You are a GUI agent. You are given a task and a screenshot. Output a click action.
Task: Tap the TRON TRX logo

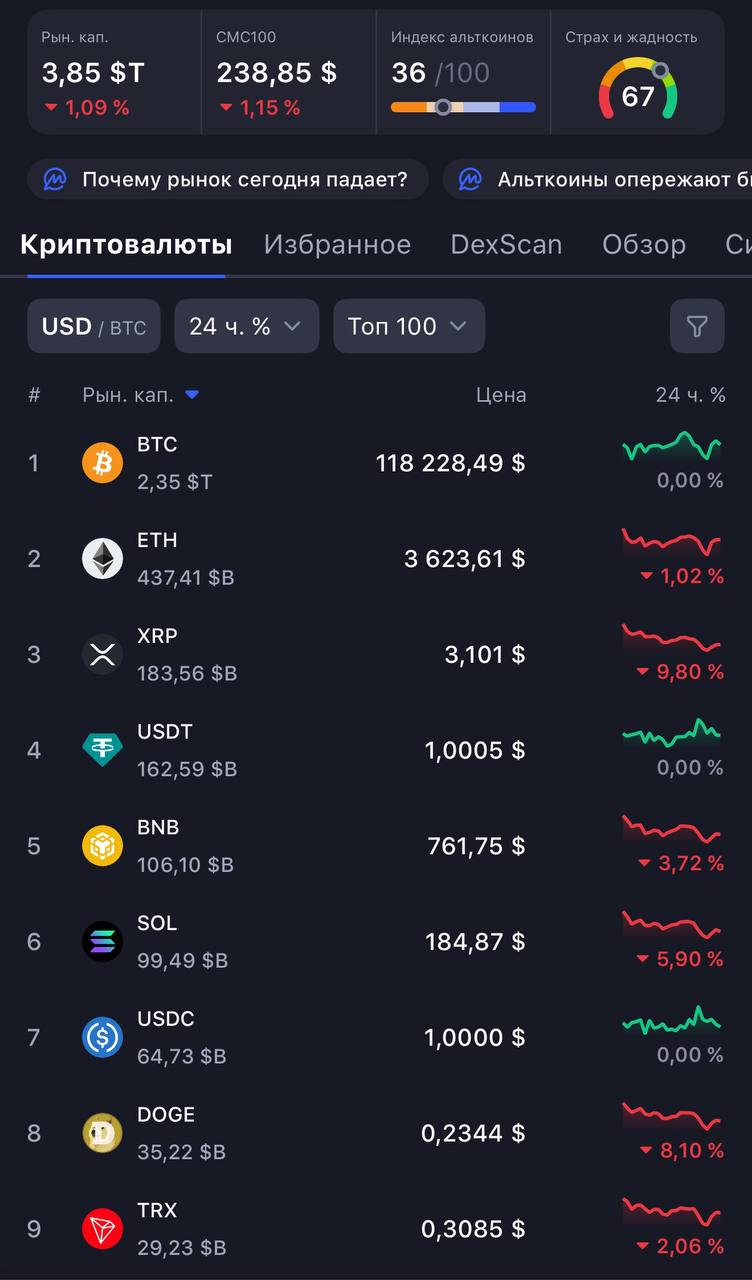tap(102, 1229)
